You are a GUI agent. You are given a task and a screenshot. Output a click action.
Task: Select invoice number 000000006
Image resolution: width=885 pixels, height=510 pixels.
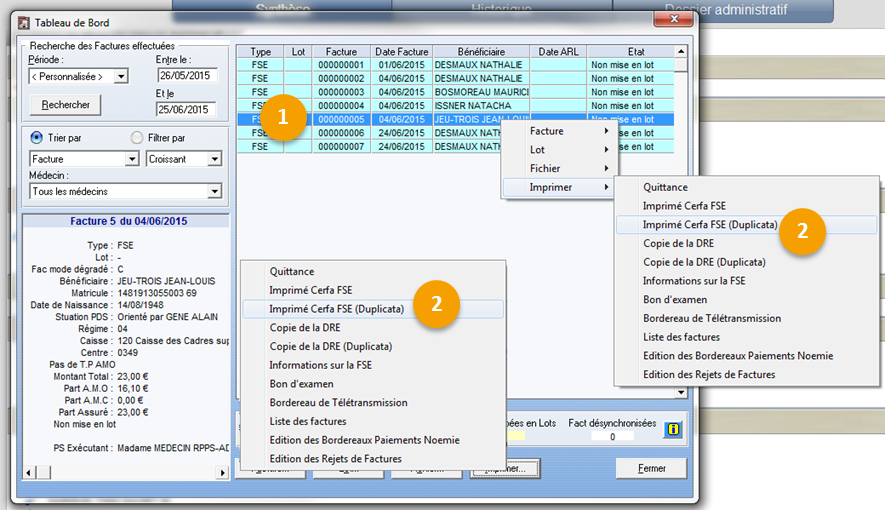coord(341,133)
